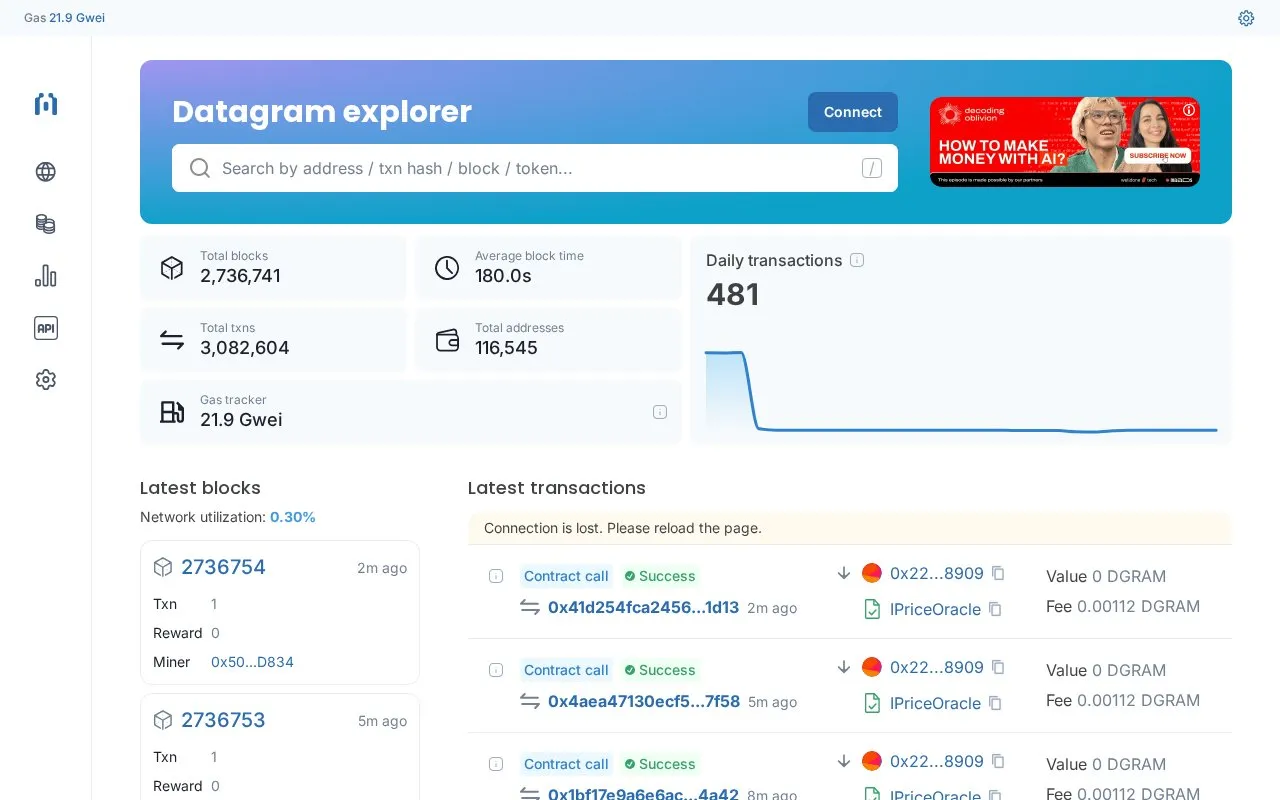Screen dimensions: 1280x800
Task: Expand details for transaction 0x41d254fca2456...1d13
Action: click(496, 576)
